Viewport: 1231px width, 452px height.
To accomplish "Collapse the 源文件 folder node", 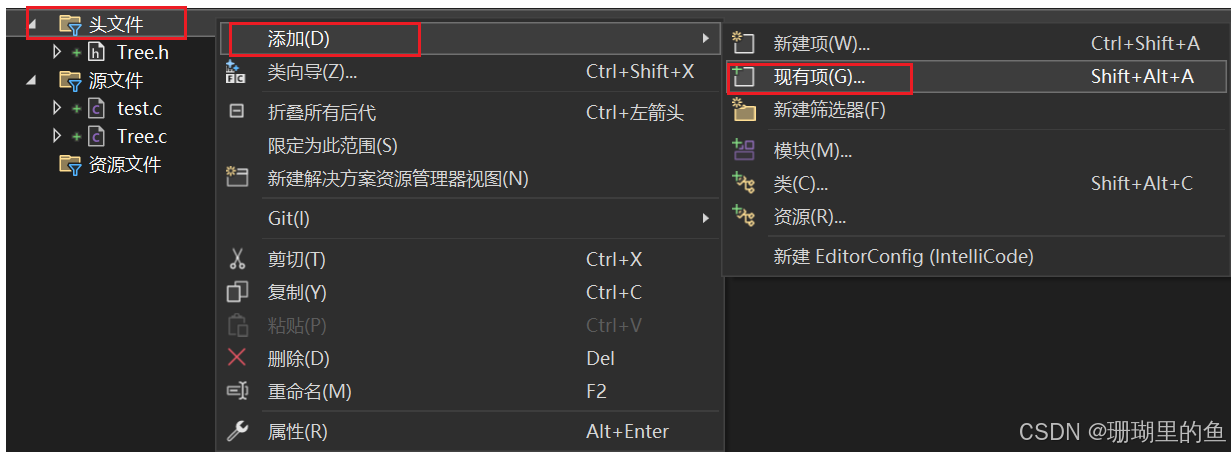I will 33,80.
